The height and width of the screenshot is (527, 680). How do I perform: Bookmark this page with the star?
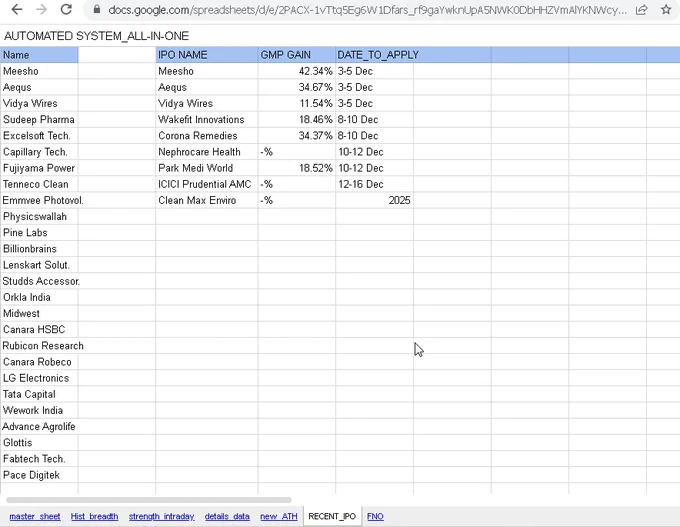click(666, 10)
